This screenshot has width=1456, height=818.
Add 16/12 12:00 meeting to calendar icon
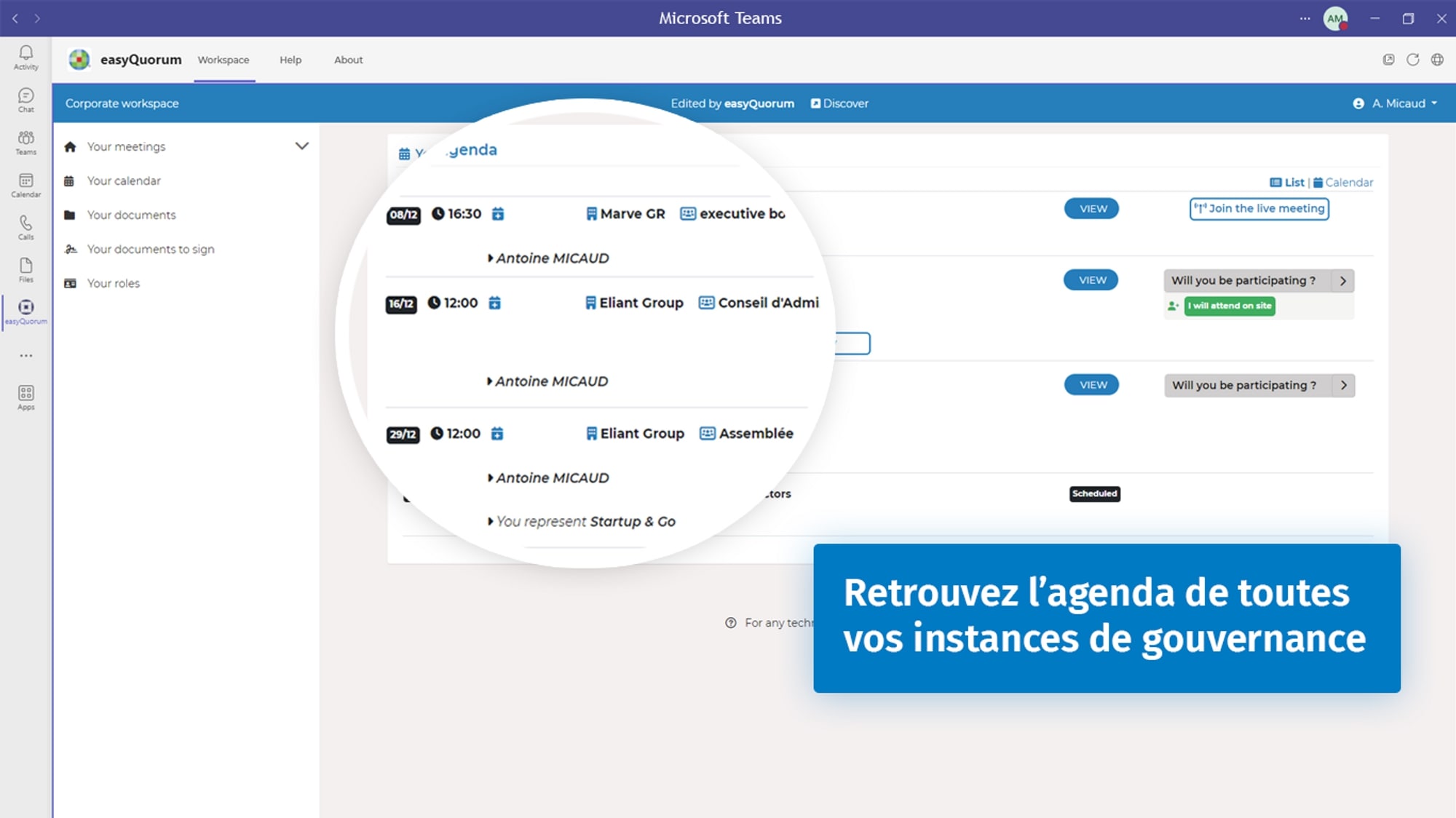494,303
